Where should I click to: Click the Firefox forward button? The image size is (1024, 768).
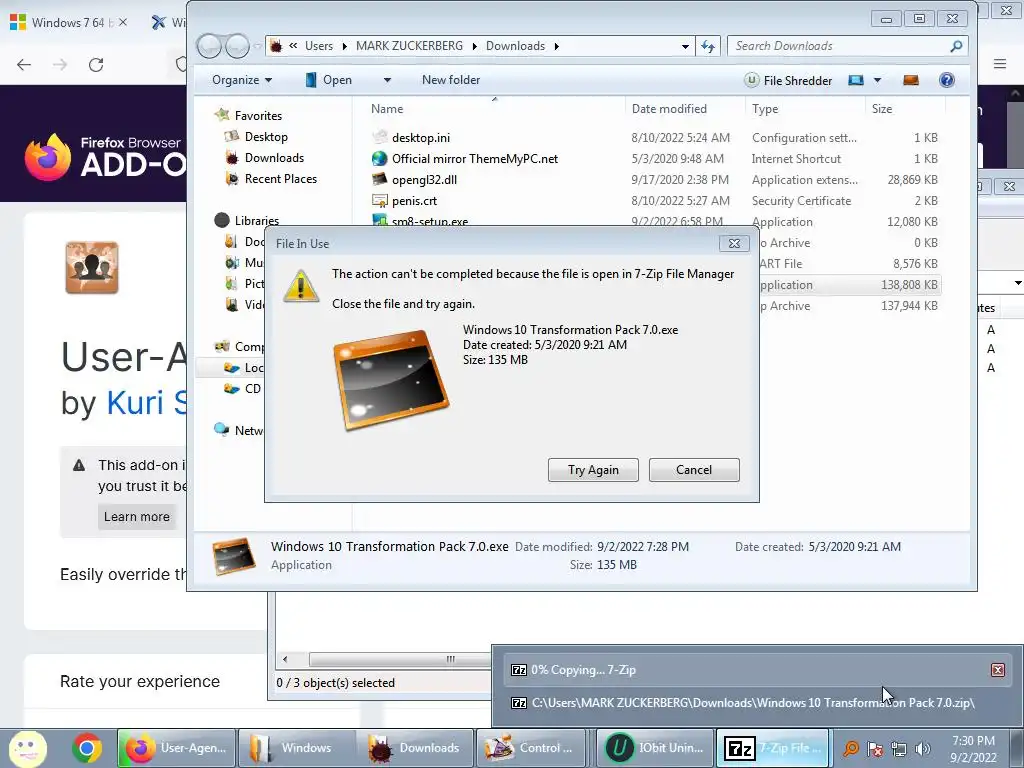60,65
